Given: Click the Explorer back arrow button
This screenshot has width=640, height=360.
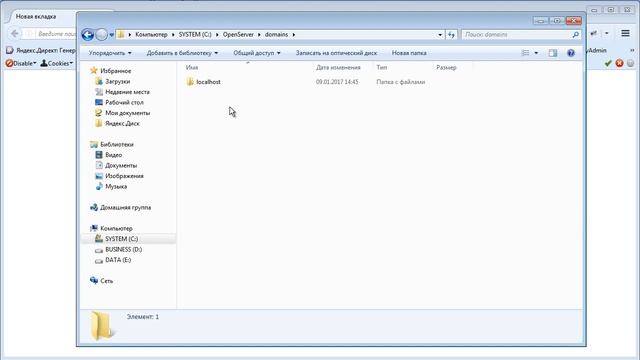Looking at the screenshot, I should [x=87, y=35].
